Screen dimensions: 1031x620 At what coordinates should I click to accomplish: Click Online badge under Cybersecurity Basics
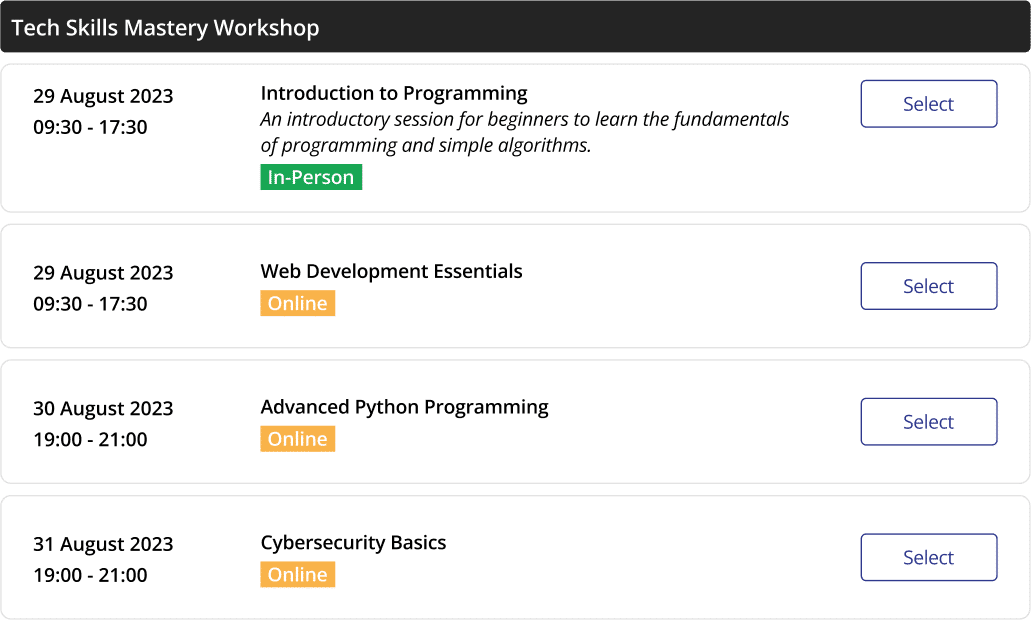297,575
